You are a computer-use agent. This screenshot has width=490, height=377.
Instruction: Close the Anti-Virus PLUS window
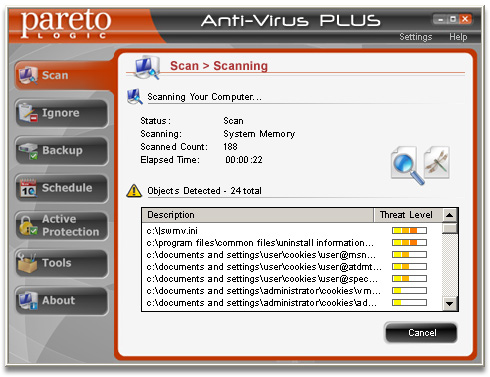coord(465,19)
